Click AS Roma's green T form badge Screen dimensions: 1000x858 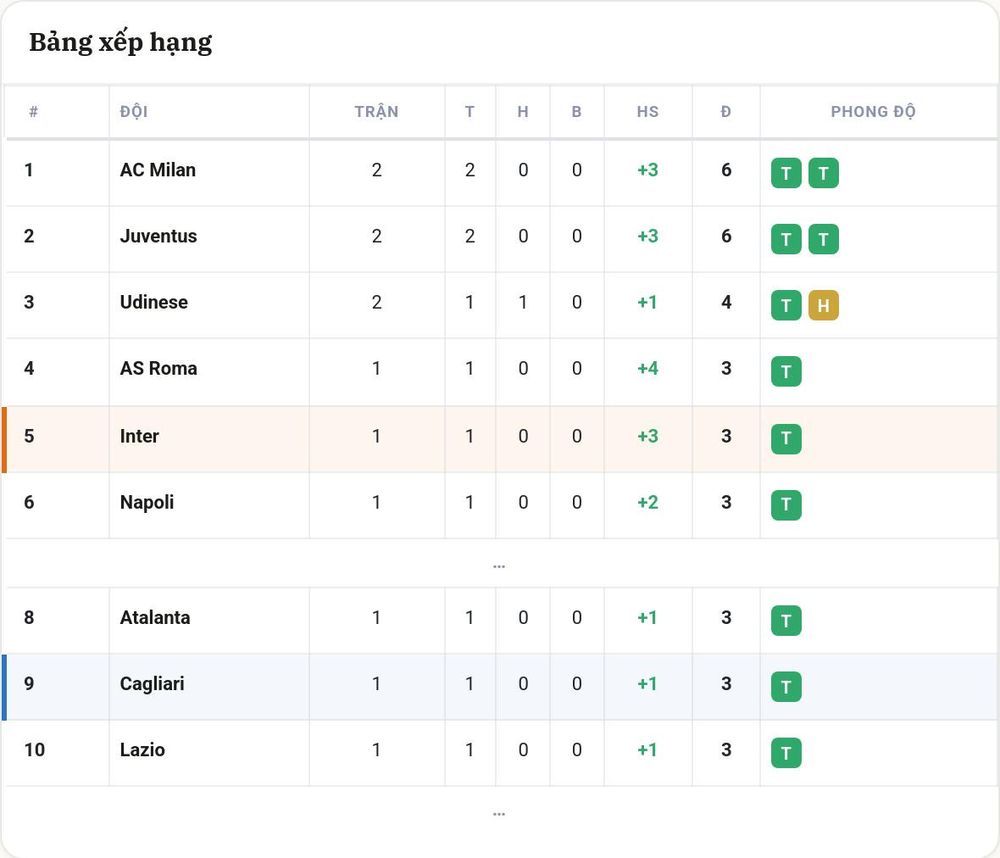click(x=786, y=371)
